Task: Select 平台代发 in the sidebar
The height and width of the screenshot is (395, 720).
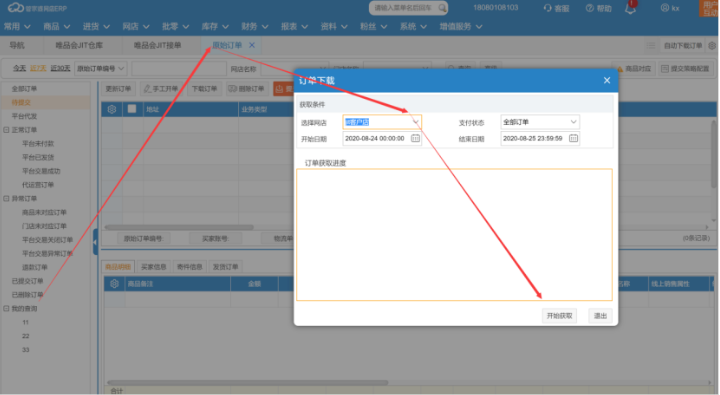Action: coord(24,116)
